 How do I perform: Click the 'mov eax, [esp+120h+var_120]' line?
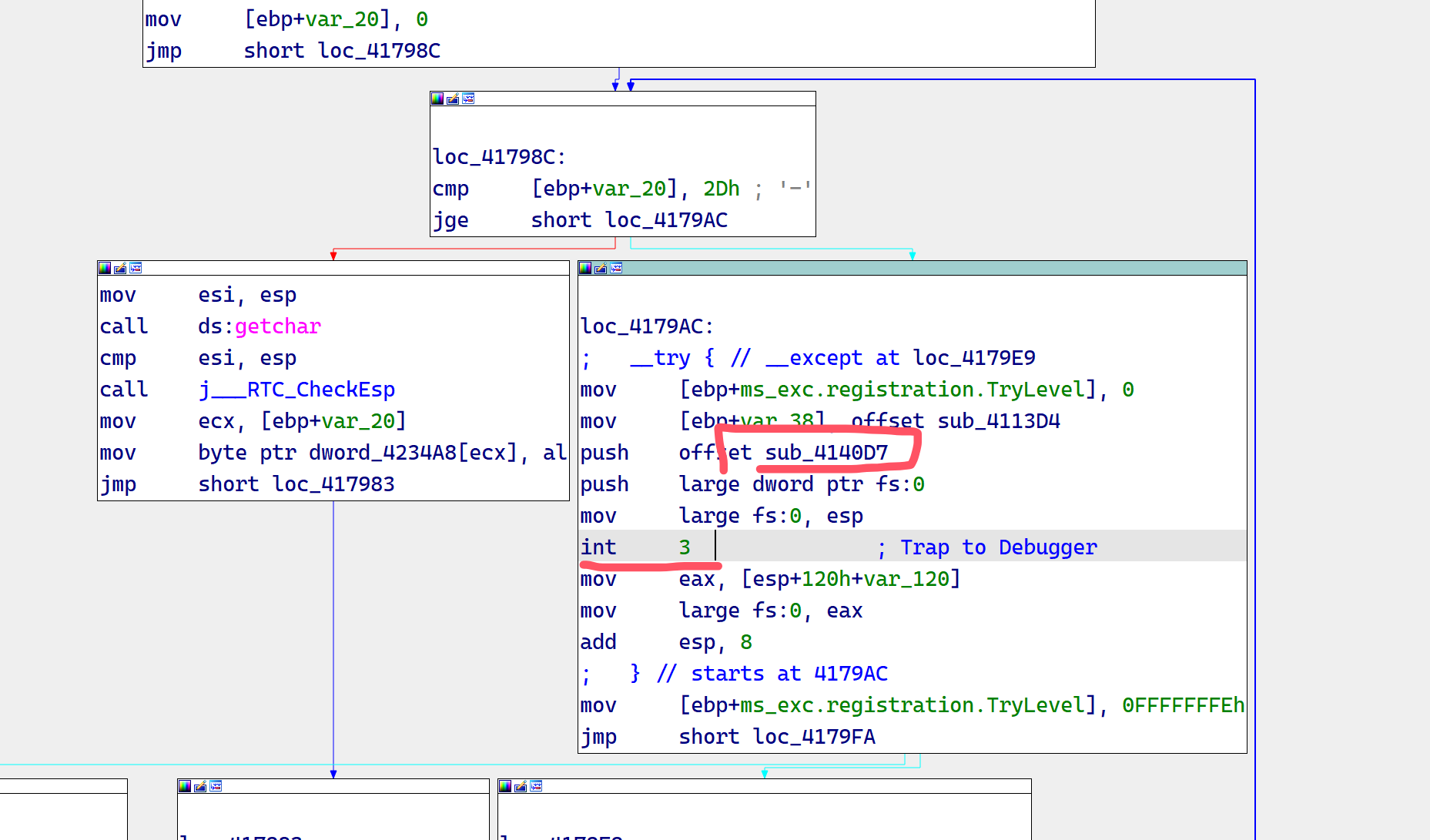pos(771,579)
